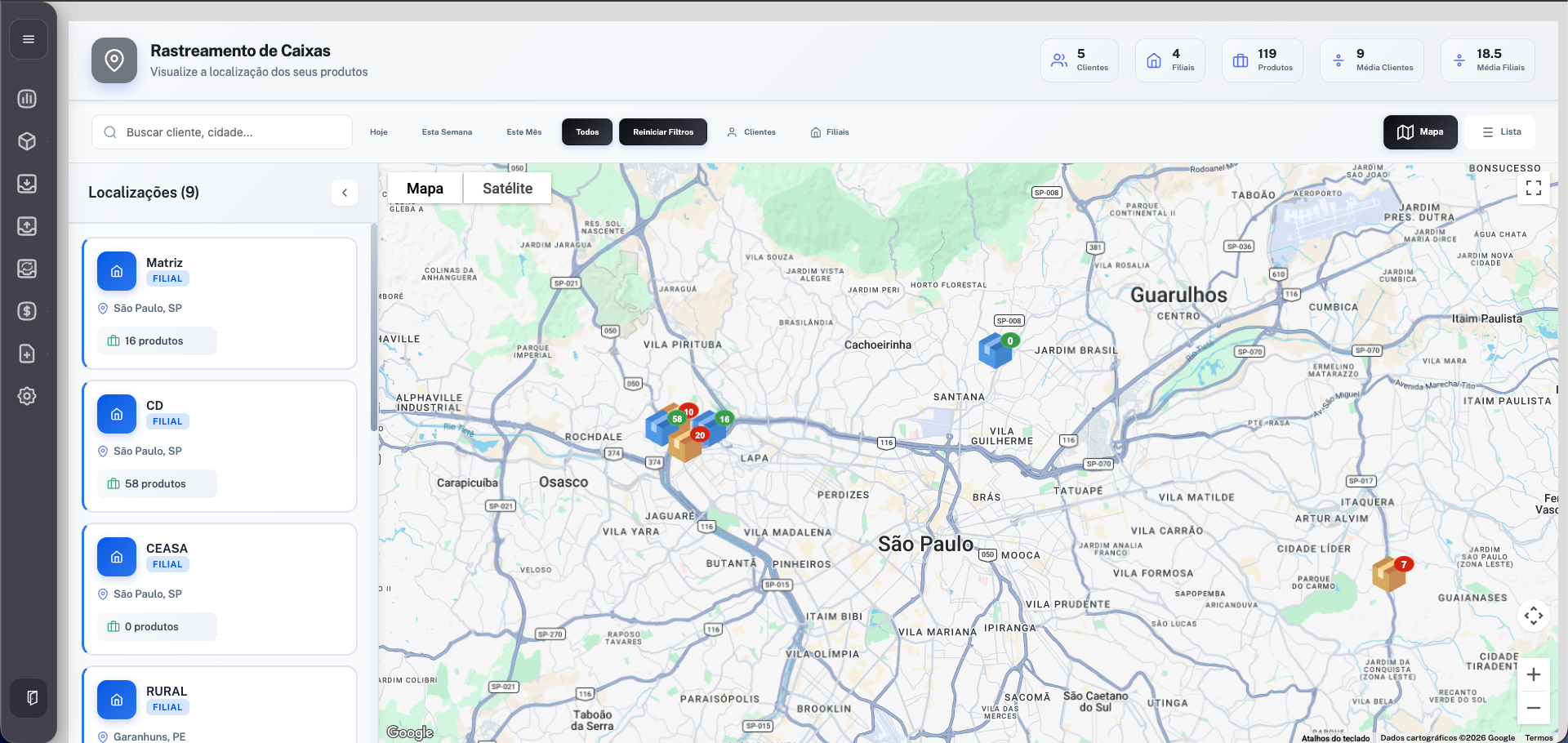The image size is (1568, 743).
Task: Select the orange box marker with badge 7
Action: (1391, 574)
